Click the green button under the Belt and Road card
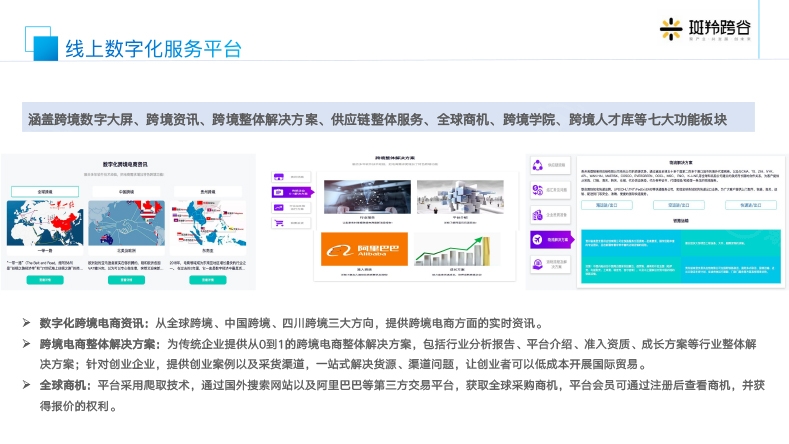The width and height of the screenshot is (789, 444). 45,280
